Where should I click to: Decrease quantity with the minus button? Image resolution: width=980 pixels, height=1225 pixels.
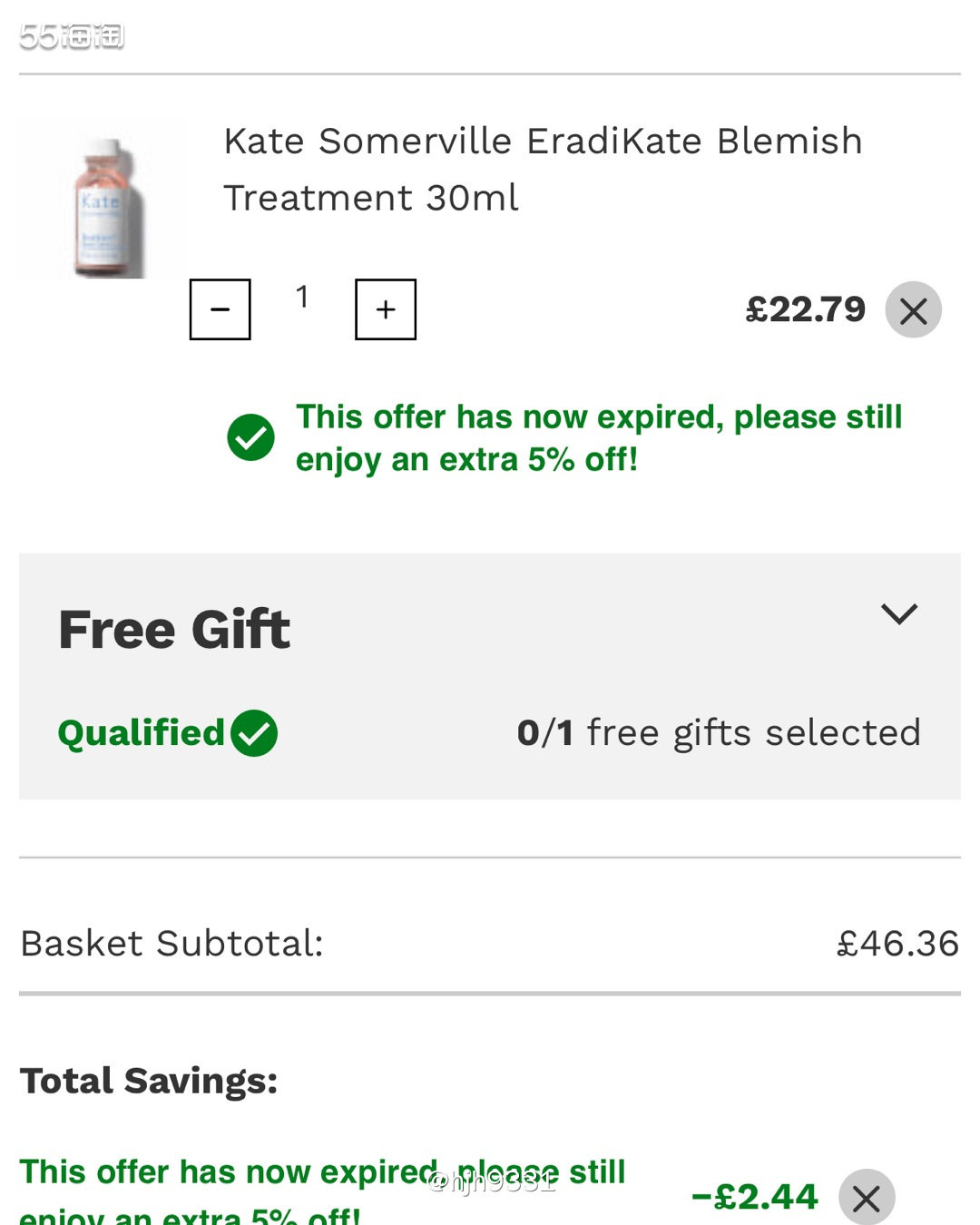220,309
